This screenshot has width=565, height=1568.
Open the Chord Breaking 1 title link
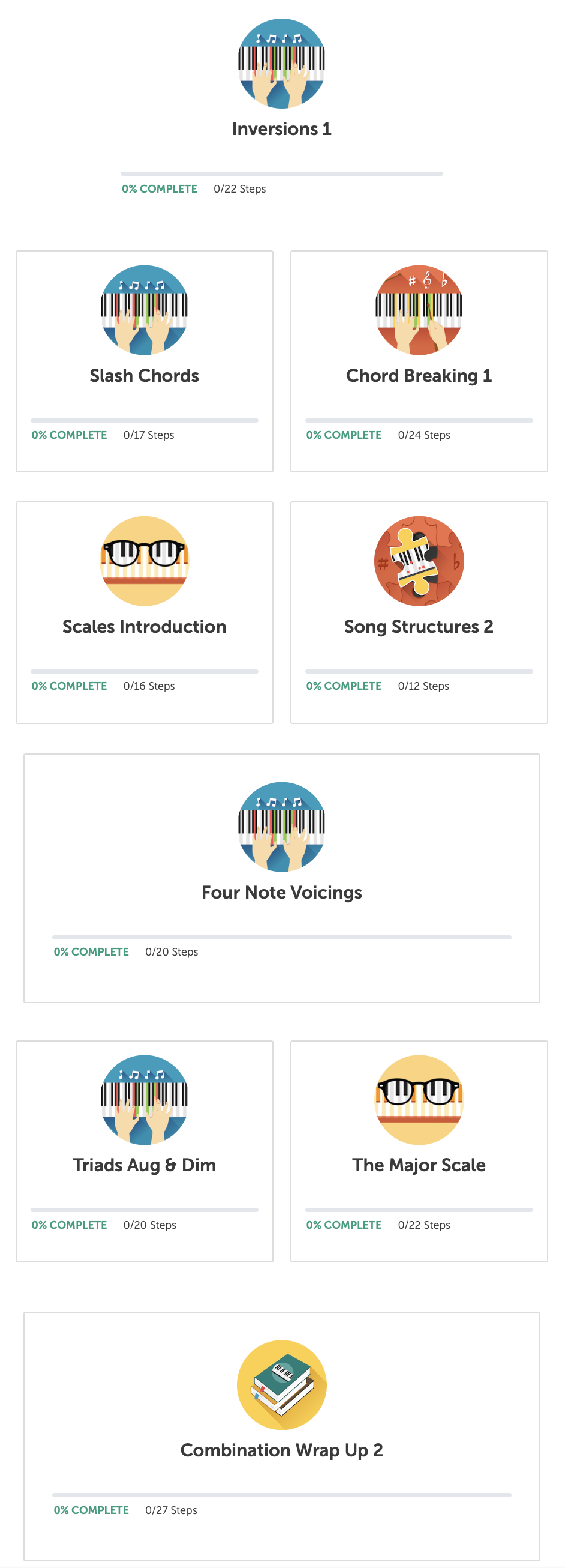[x=419, y=376]
